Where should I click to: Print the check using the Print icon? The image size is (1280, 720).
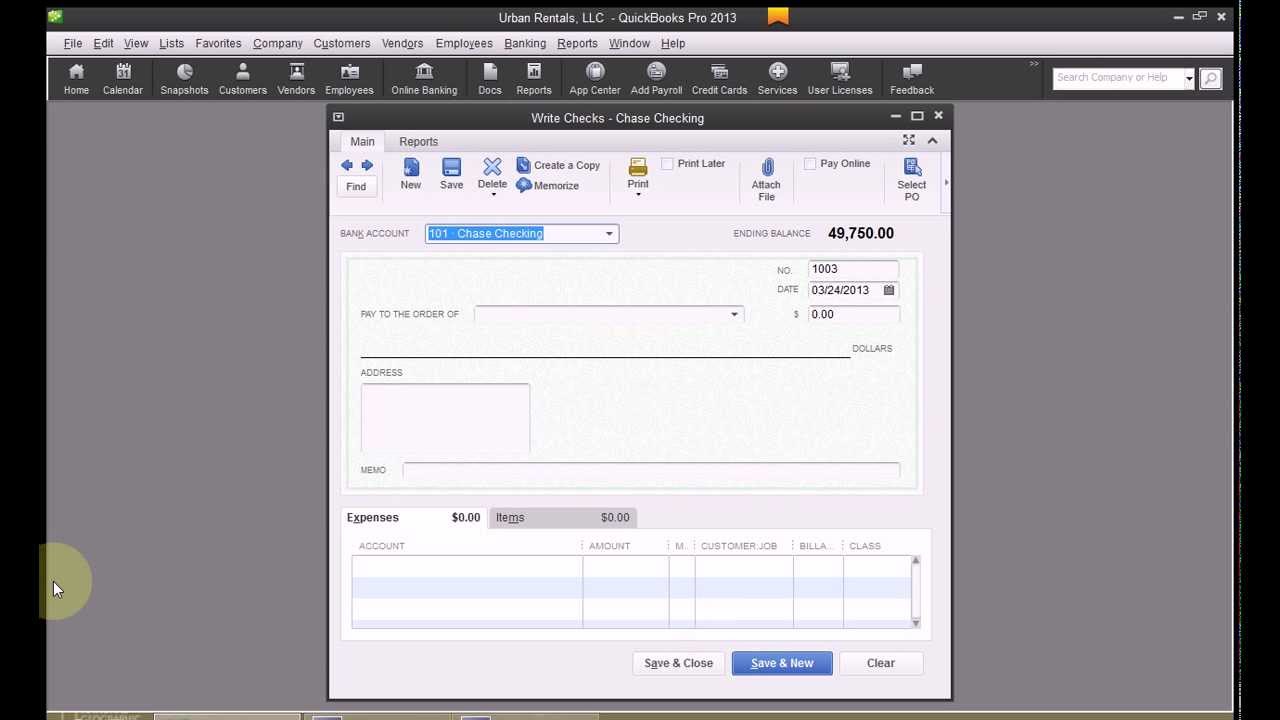638,173
